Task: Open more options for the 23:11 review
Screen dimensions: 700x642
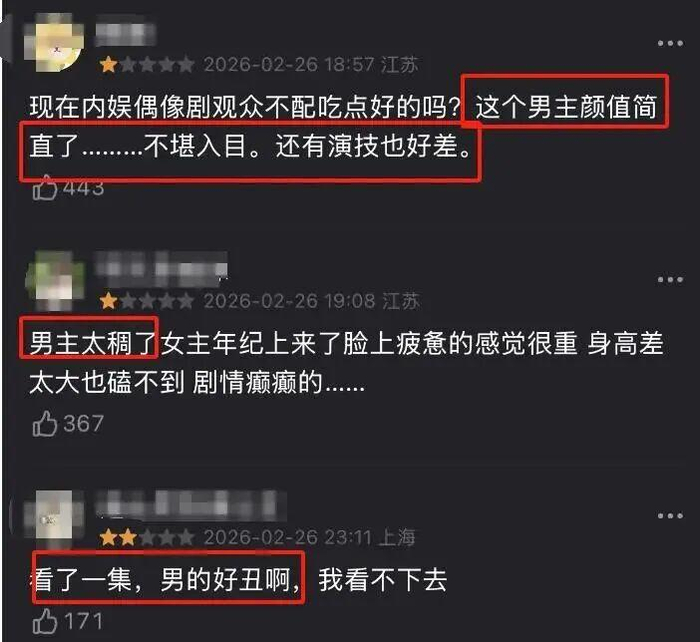Action: 670,516
